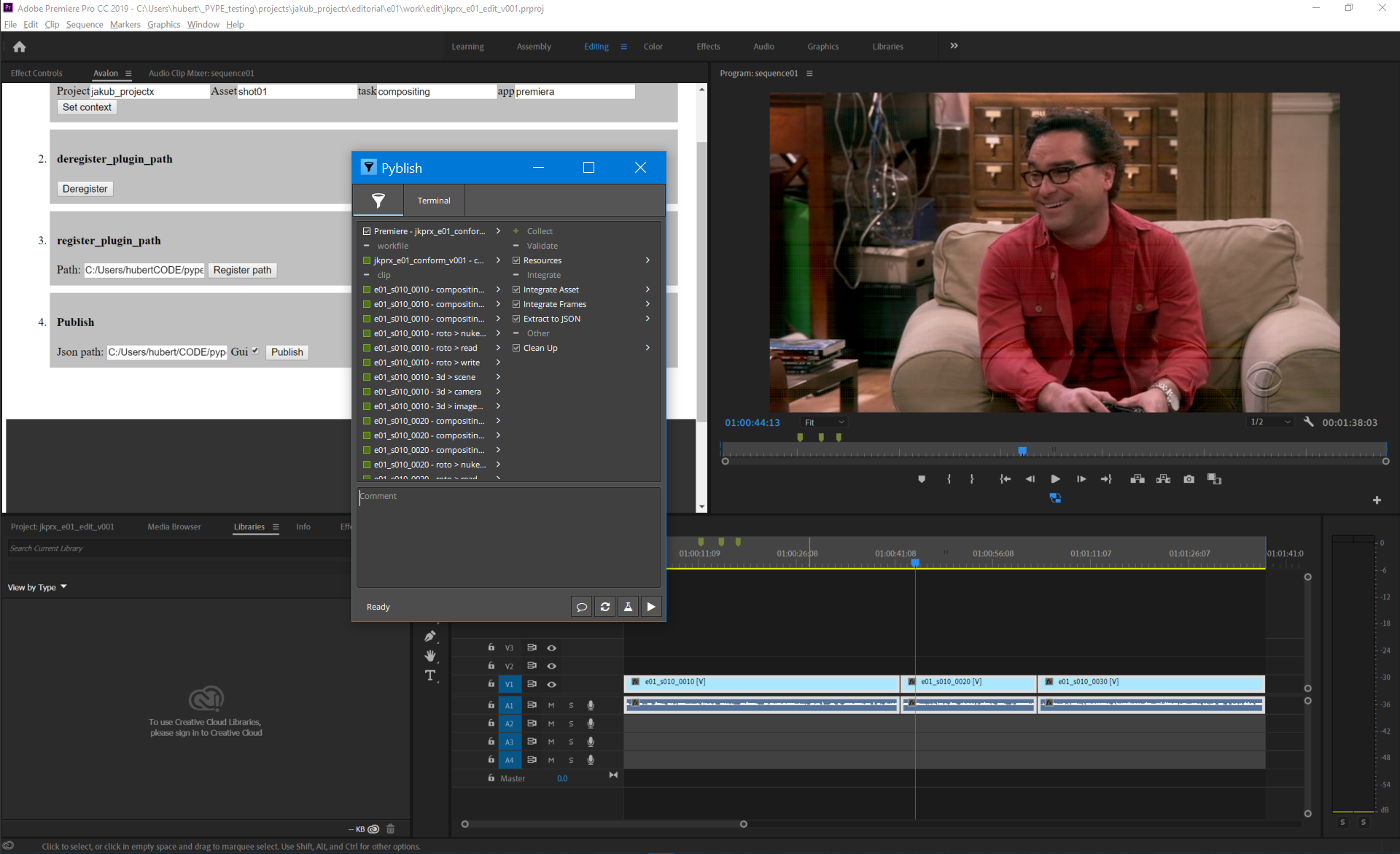Viewport: 1400px width, 854px height.
Task: Click the Pyblish validate flask icon
Action: click(628, 607)
